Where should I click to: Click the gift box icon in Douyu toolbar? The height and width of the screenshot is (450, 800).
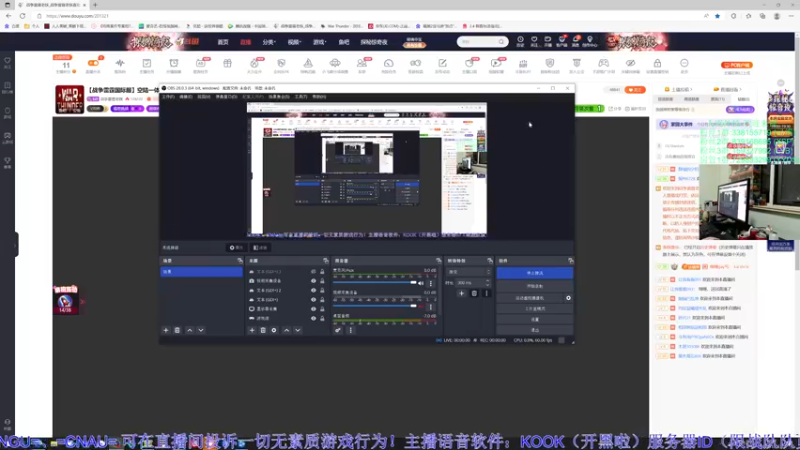click(x=228, y=63)
